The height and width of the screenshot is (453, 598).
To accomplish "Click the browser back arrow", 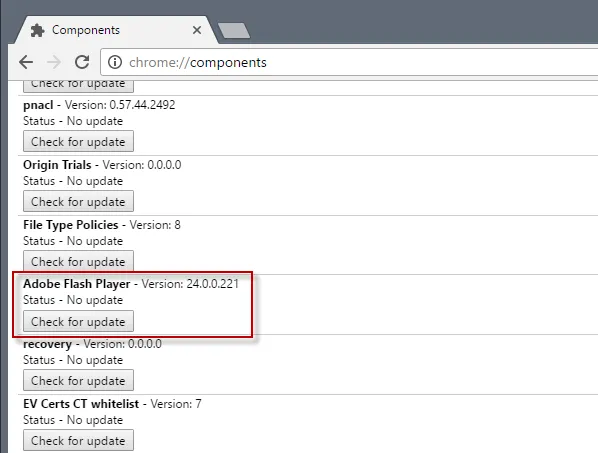I will click(26, 62).
